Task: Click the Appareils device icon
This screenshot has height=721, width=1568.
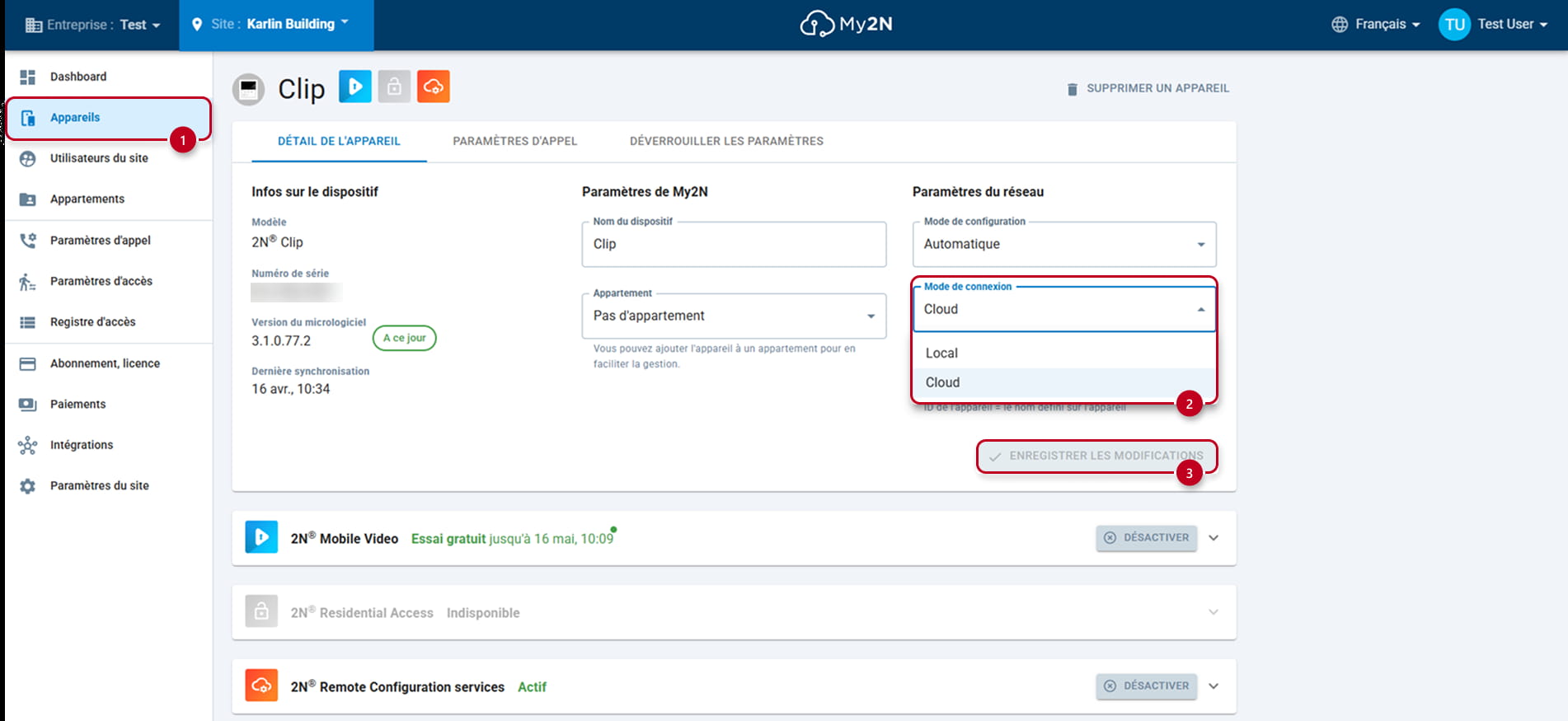Action: 27,118
